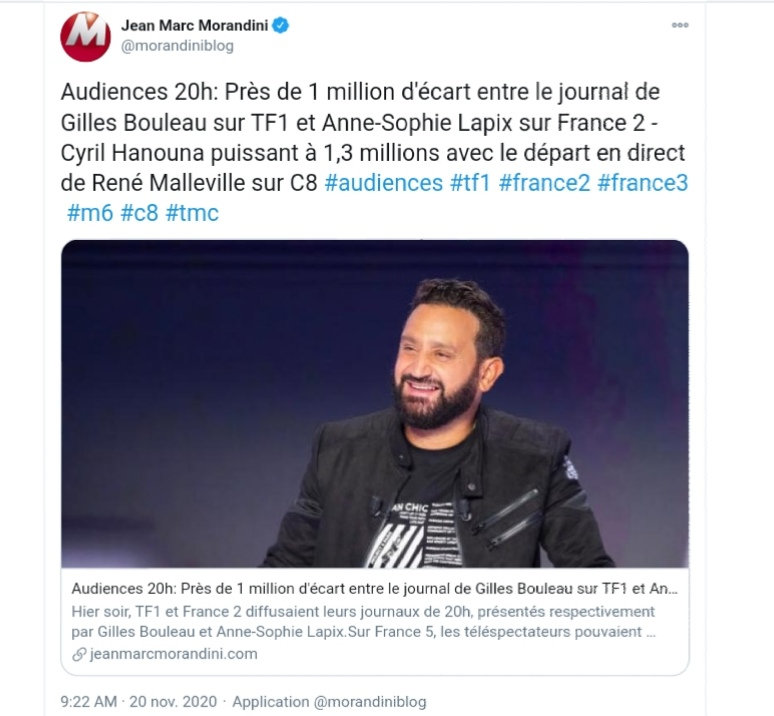774x716 pixels.
Task: Click the chain link icon in the card
Action: pyautogui.click(x=80, y=654)
